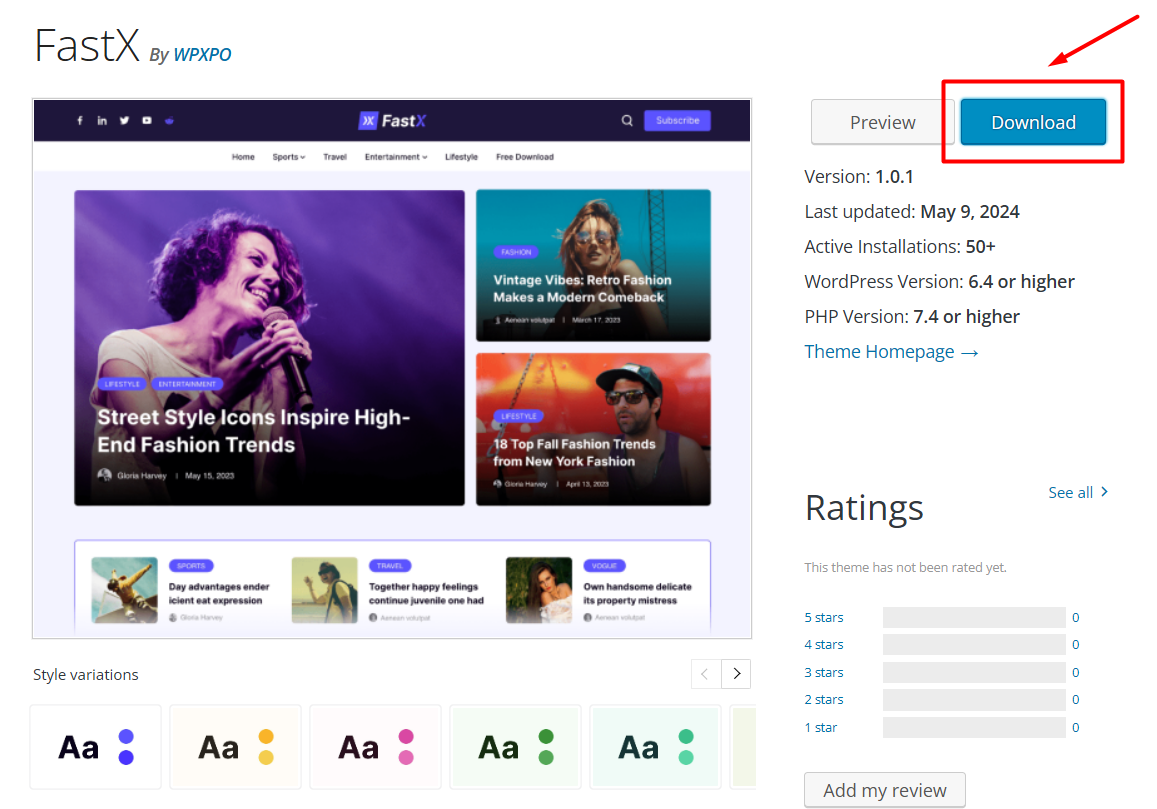Image resolution: width=1157 pixels, height=809 pixels.
Task: Open the Theme Homepage link
Action: point(891,351)
